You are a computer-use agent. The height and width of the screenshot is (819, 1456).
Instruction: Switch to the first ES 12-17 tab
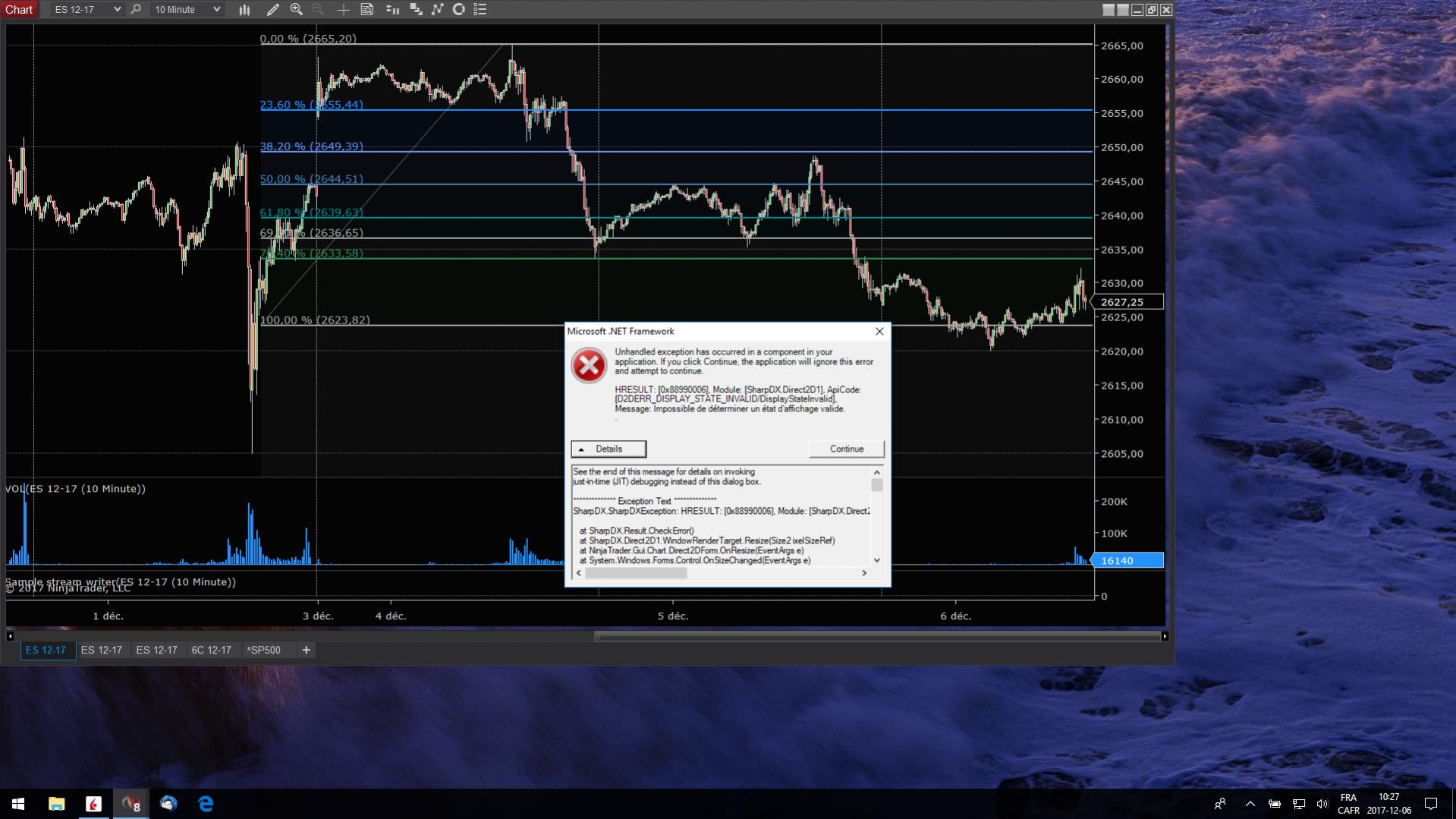pyautogui.click(x=47, y=650)
